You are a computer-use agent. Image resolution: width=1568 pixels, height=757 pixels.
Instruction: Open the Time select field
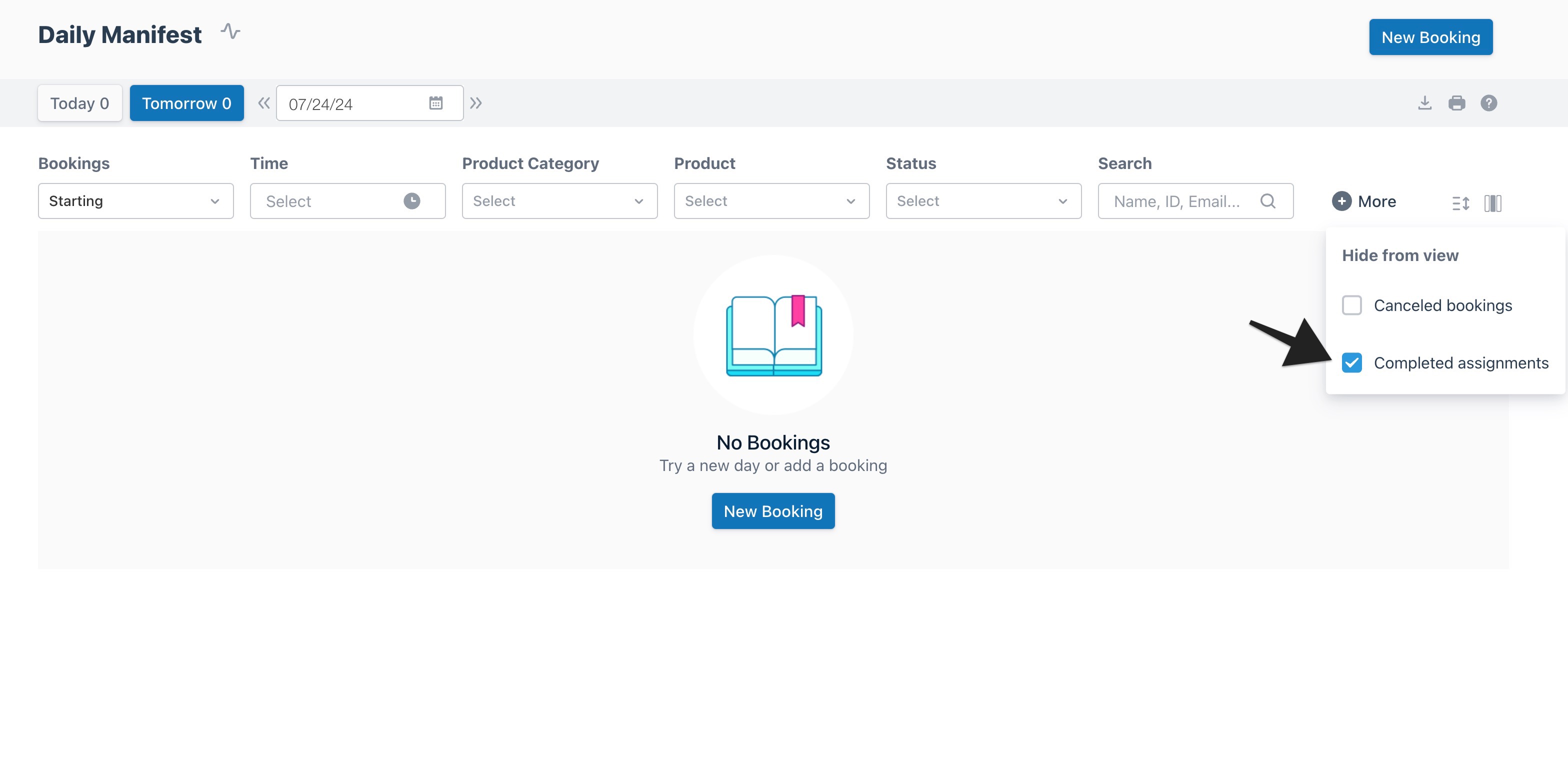(x=347, y=201)
